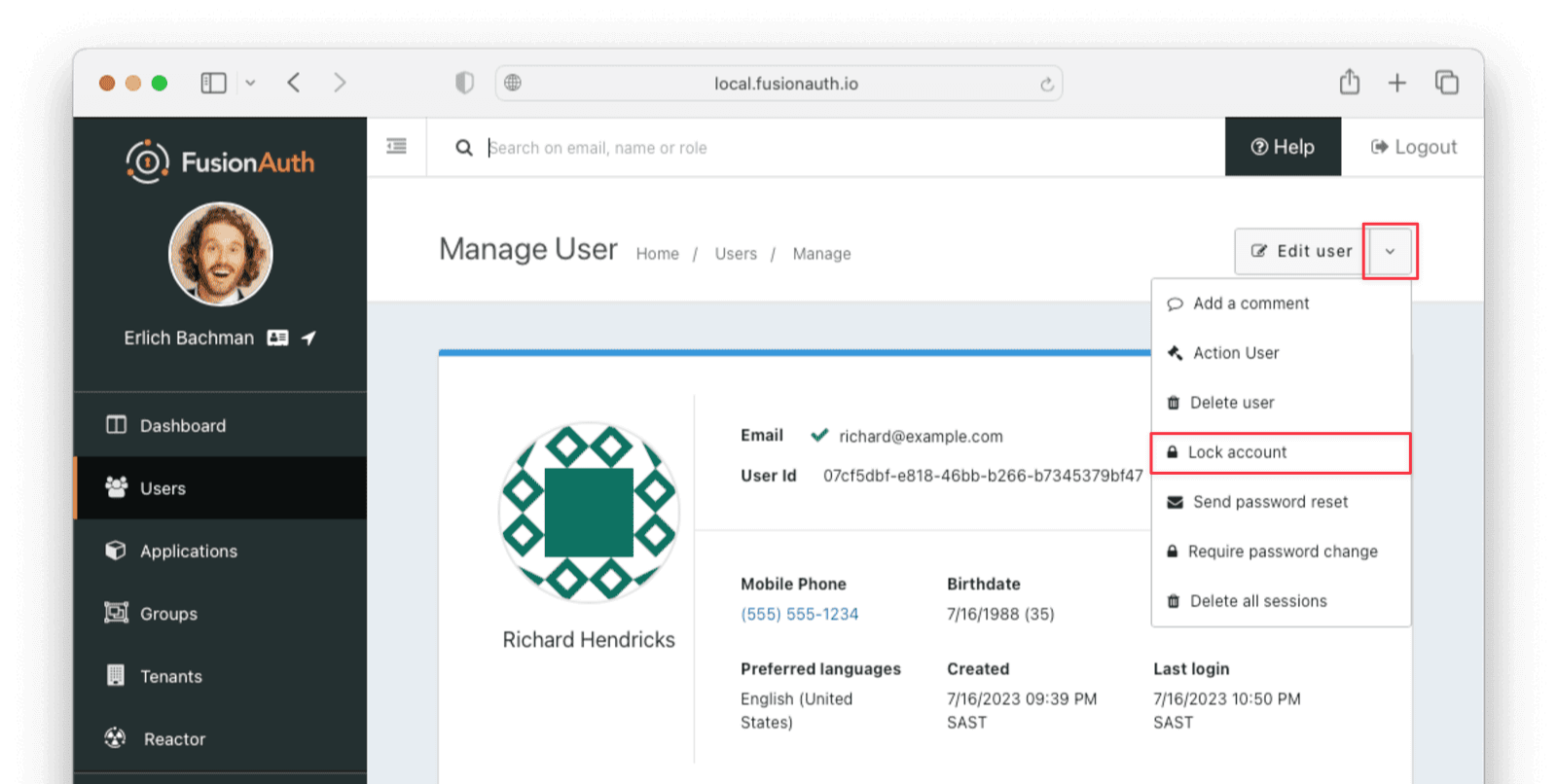
Task: Show the tab overview icon
Action: (x=1447, y=83)
